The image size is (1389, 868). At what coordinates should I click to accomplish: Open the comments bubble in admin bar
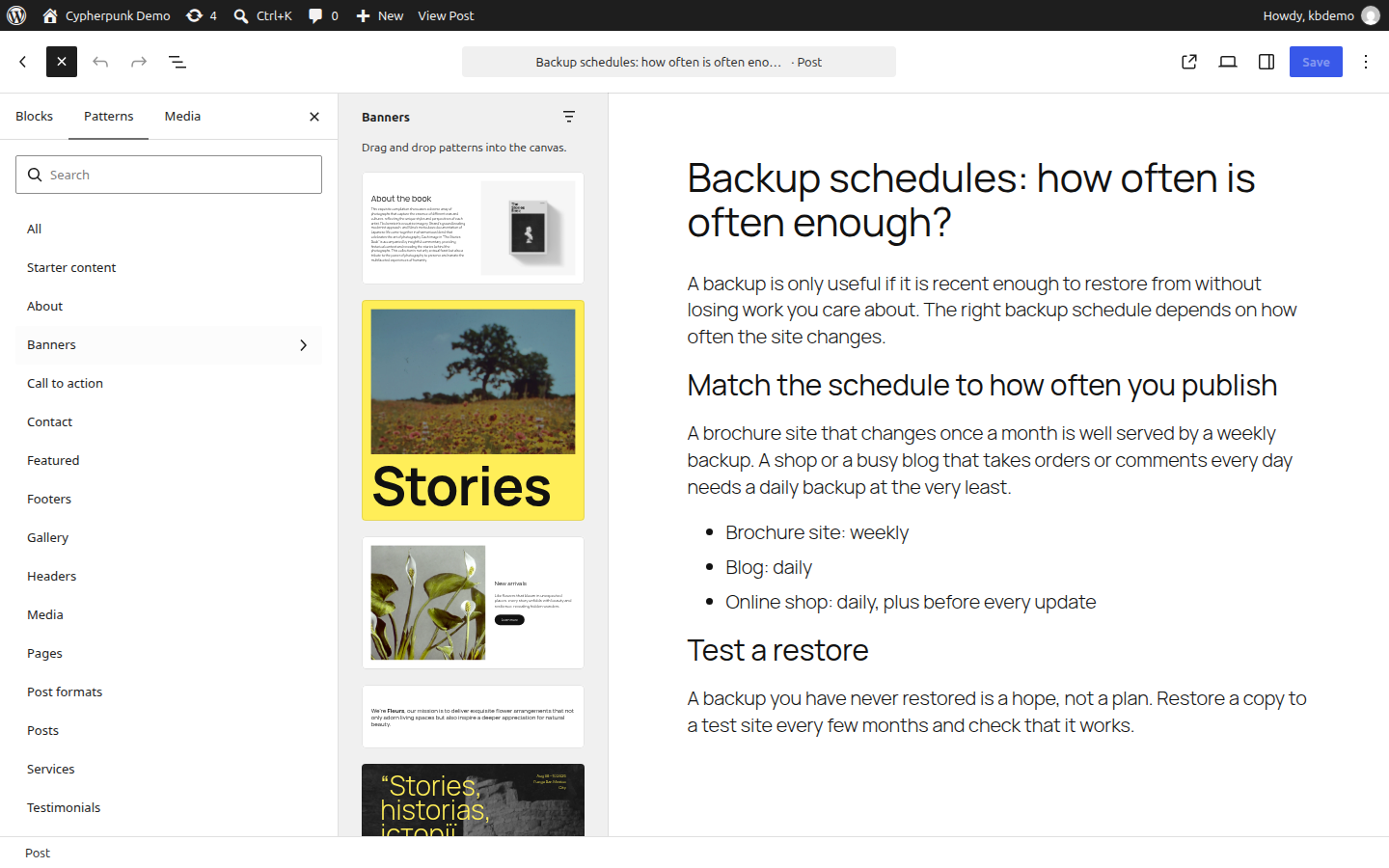[323, 15]
